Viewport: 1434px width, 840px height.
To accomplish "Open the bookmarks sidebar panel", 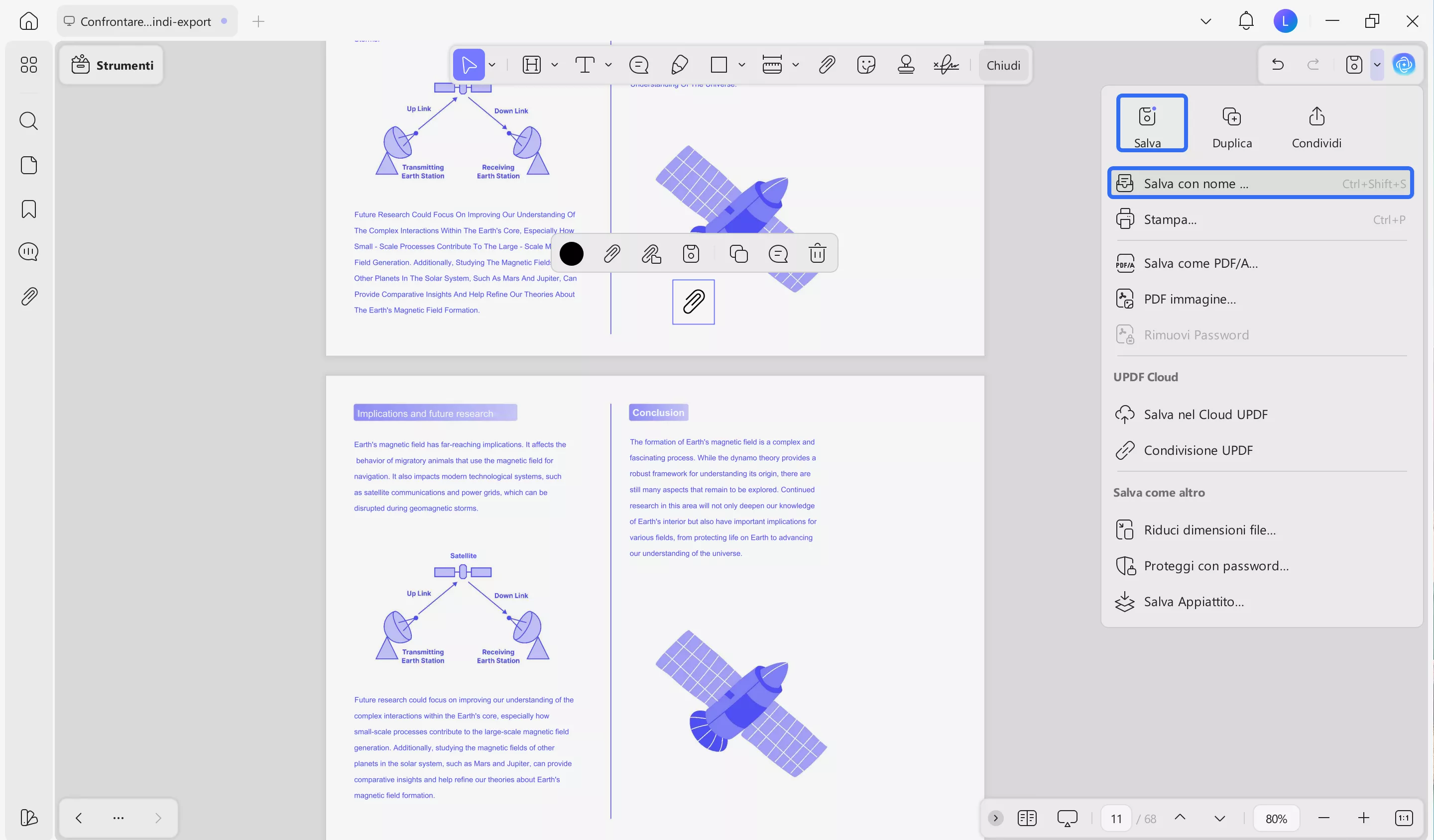I will coord(28,210).
